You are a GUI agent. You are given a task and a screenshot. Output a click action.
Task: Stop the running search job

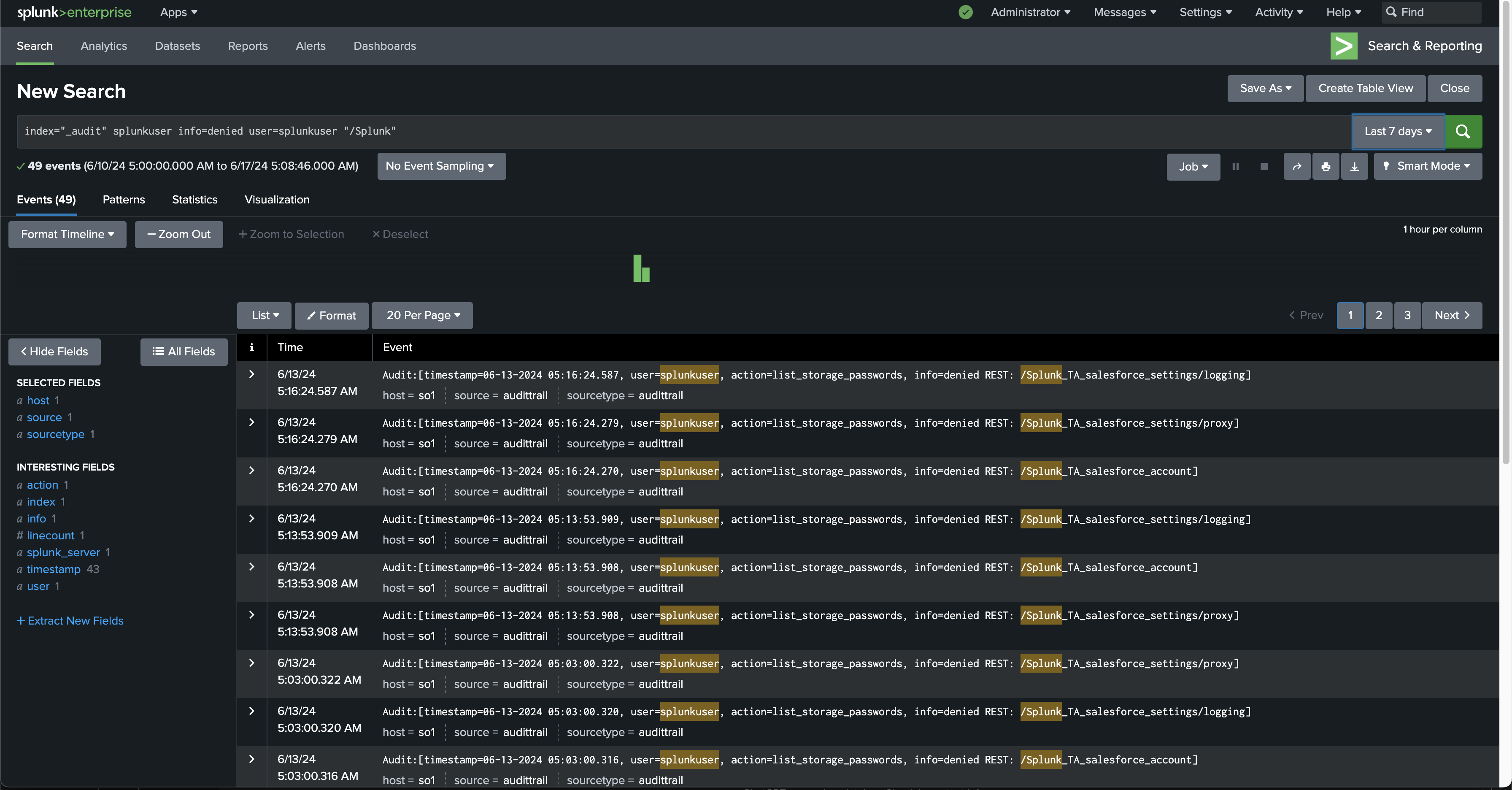click(x=1264, y=167)
